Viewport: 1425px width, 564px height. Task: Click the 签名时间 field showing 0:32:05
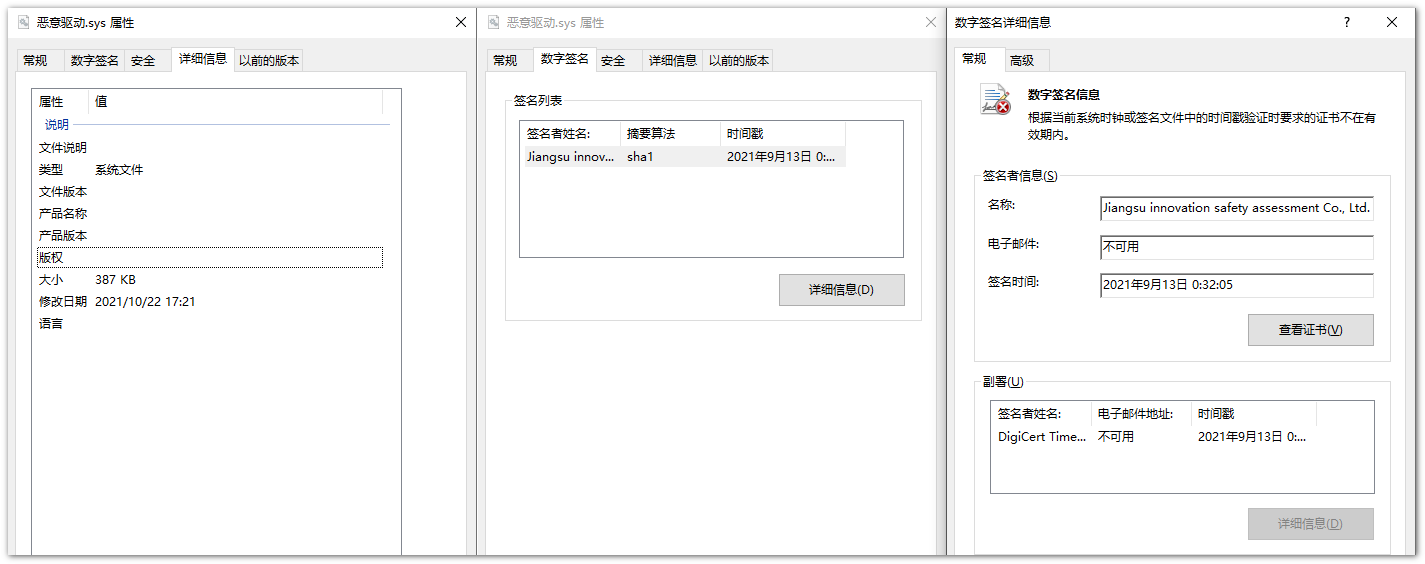pyautogui.click(x=1236, y=285)
